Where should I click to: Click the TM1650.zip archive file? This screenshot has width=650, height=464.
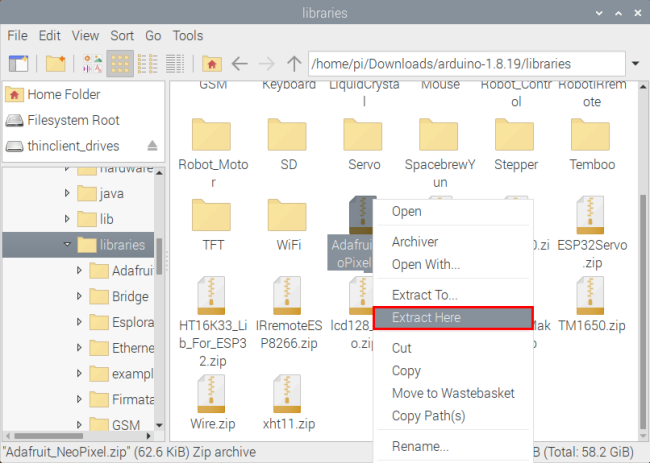592,305
